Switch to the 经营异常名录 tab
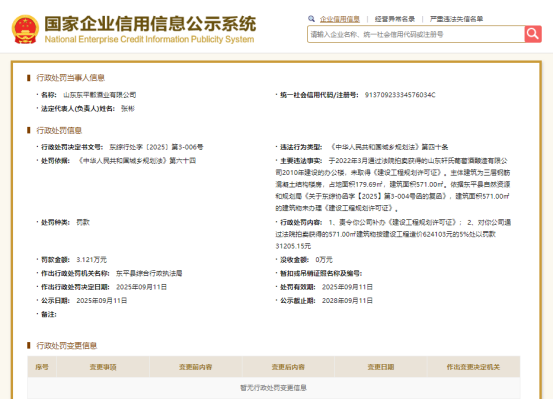 pos(395,19)
